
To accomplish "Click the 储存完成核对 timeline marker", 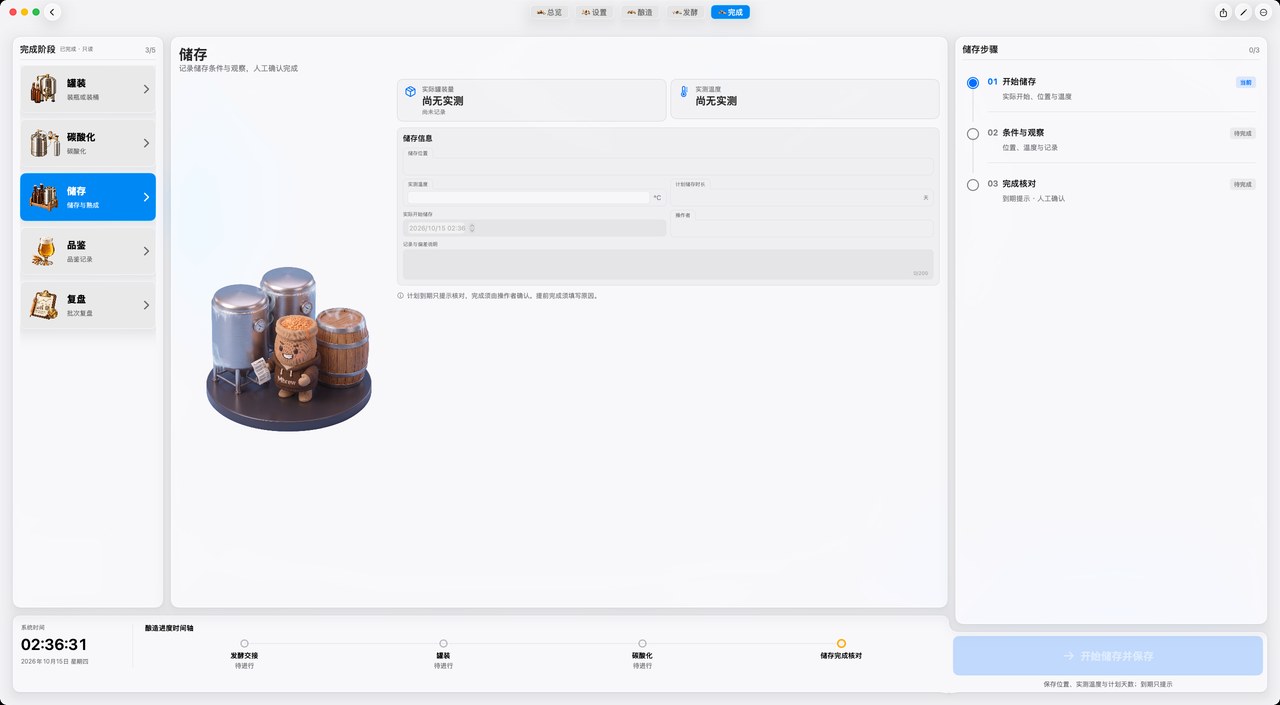I will (x=841, y=644).
